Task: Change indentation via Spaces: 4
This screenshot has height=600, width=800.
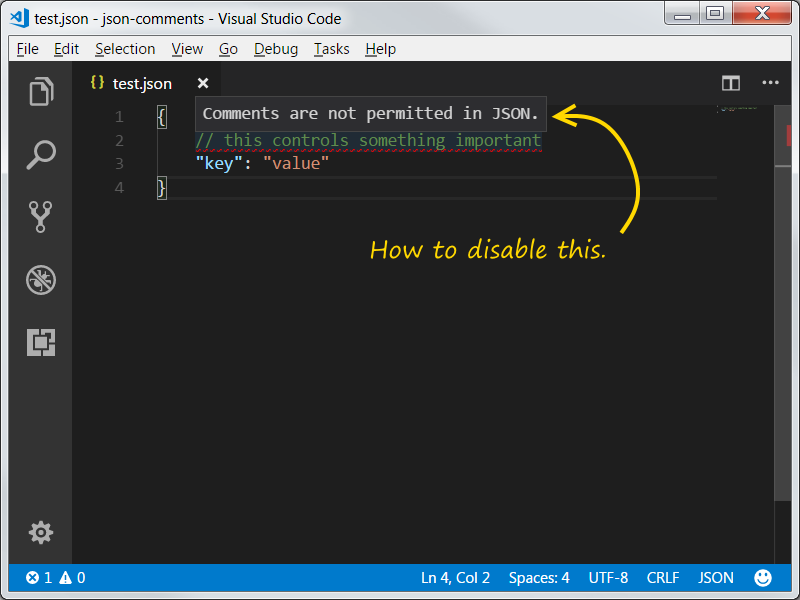Action: point(539,578)
